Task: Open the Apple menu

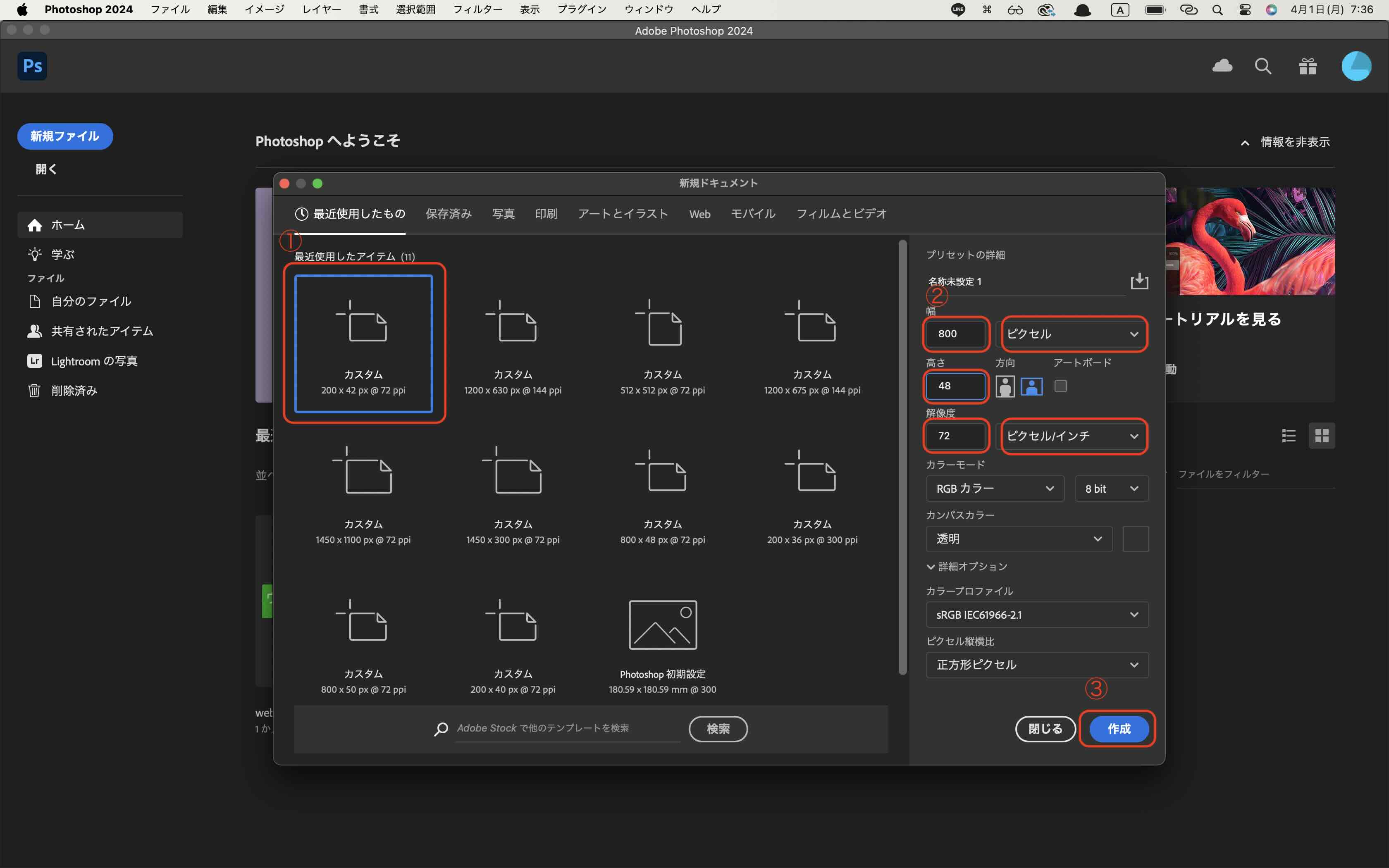Action: pos(22,9)
